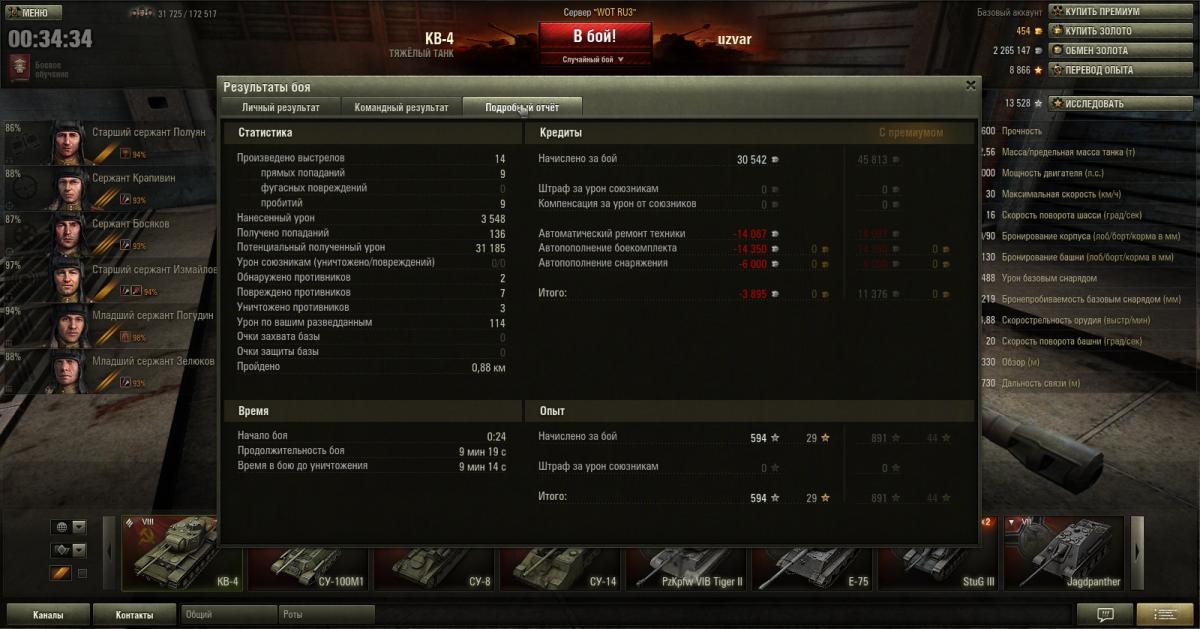Expand the Случайный бой battle type selector

tap(594, 59)
